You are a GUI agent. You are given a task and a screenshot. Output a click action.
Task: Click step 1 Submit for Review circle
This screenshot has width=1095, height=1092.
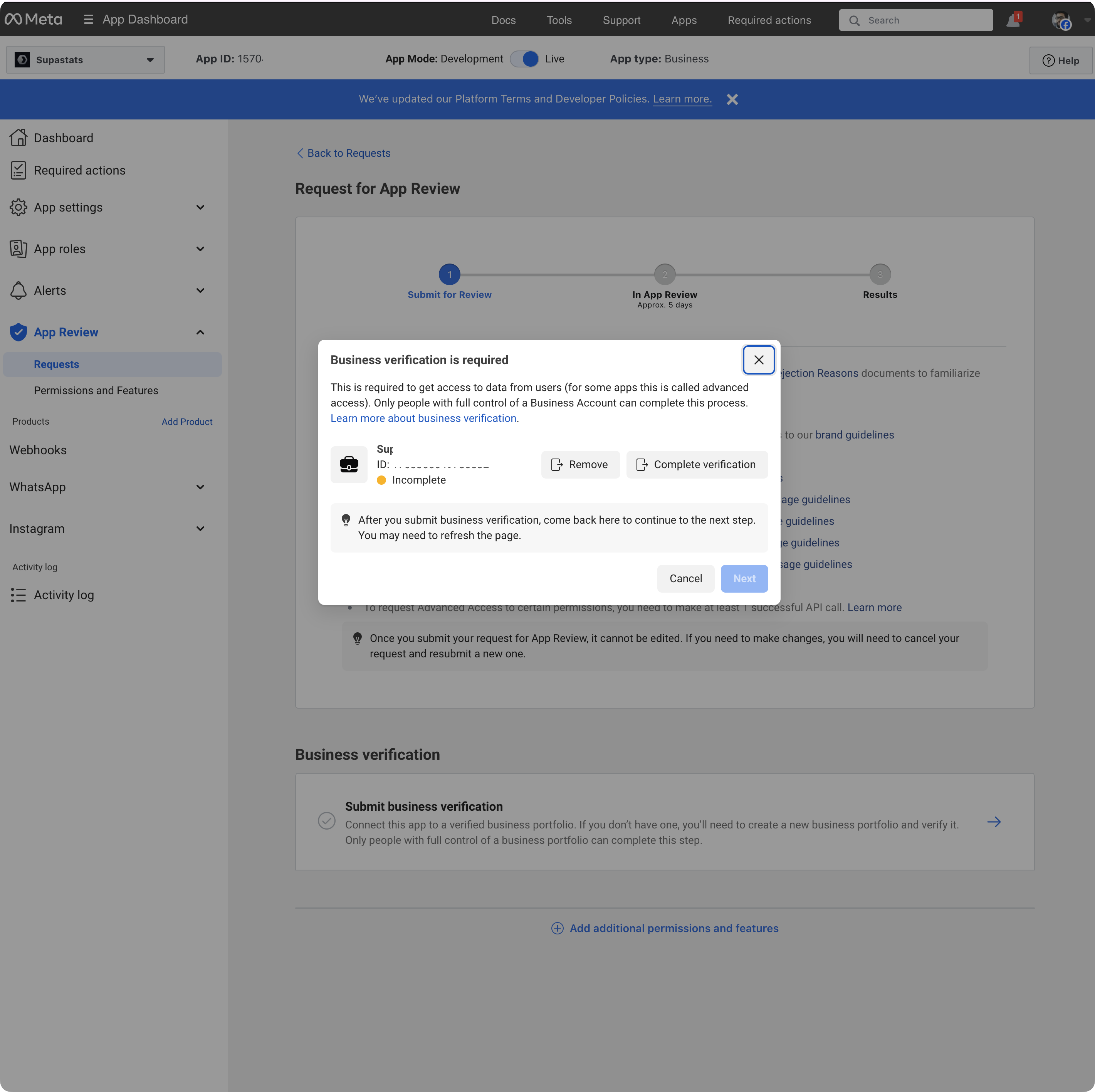(450, 275)
